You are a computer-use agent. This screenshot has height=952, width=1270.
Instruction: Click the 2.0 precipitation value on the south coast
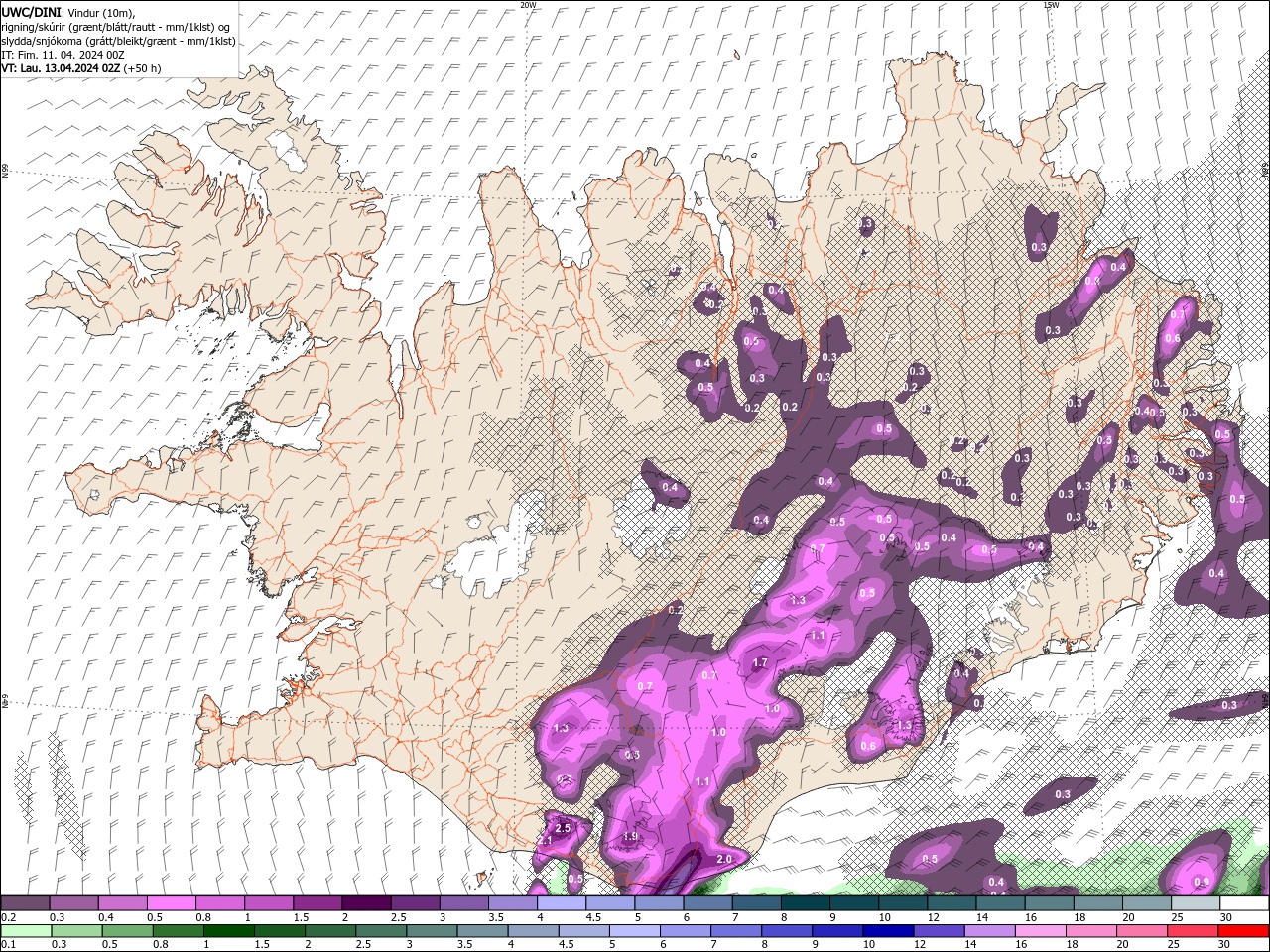coord(723,859)
